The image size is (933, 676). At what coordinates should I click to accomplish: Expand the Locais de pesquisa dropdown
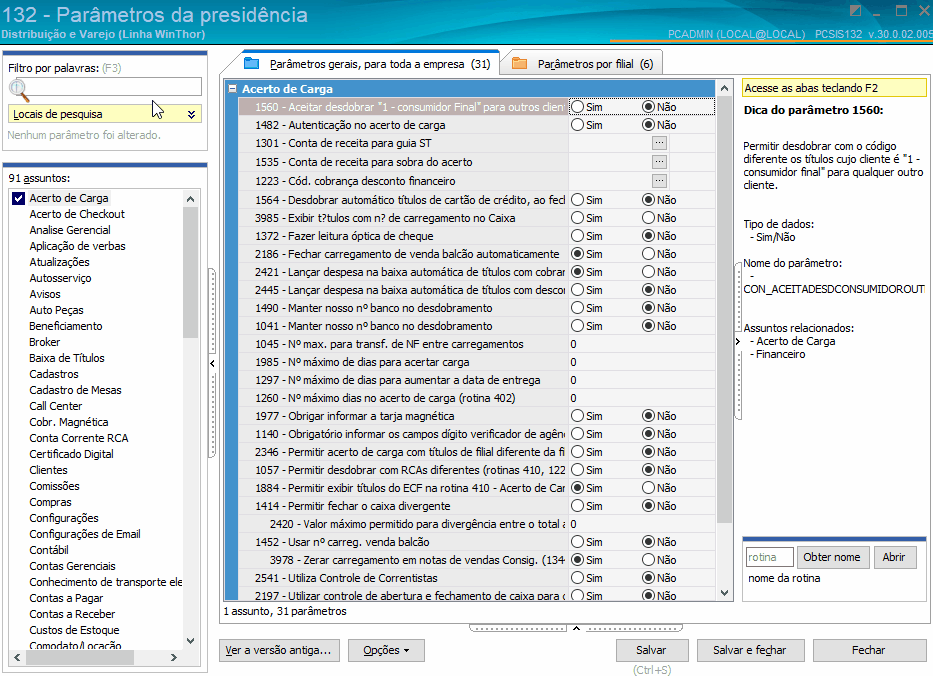[x=191, y=114]
